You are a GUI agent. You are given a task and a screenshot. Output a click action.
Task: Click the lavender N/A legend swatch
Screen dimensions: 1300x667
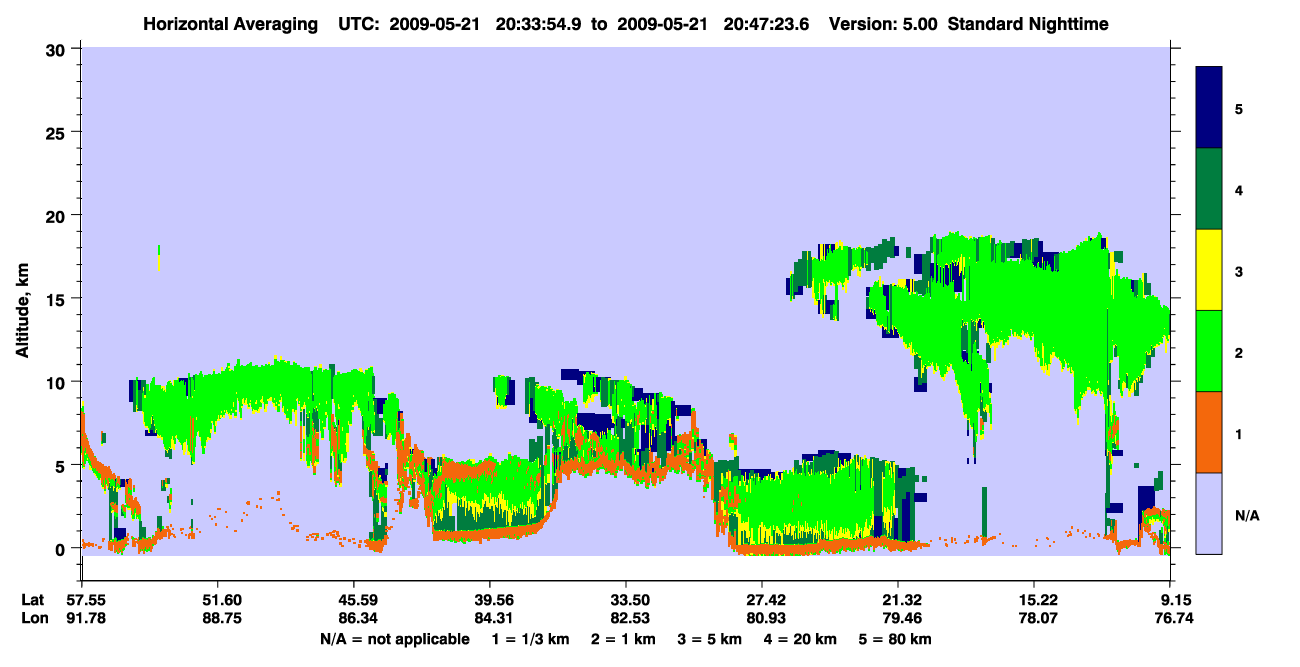1209,513
